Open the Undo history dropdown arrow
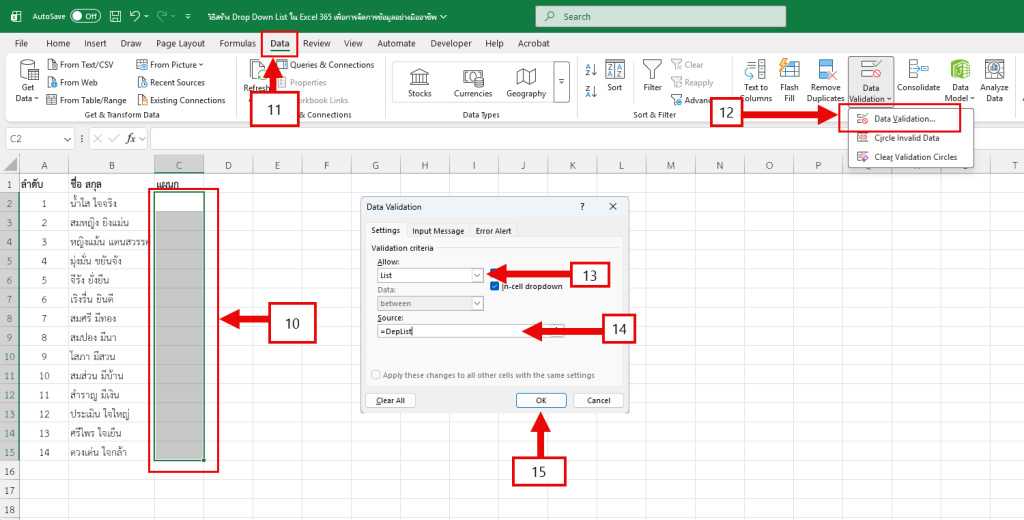 [147, 16]
